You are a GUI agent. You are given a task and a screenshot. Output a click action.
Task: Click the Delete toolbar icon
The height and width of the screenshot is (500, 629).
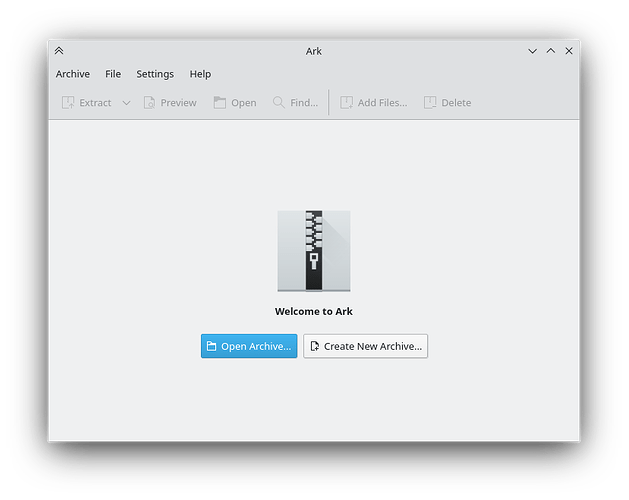click(x=430, y=103)
